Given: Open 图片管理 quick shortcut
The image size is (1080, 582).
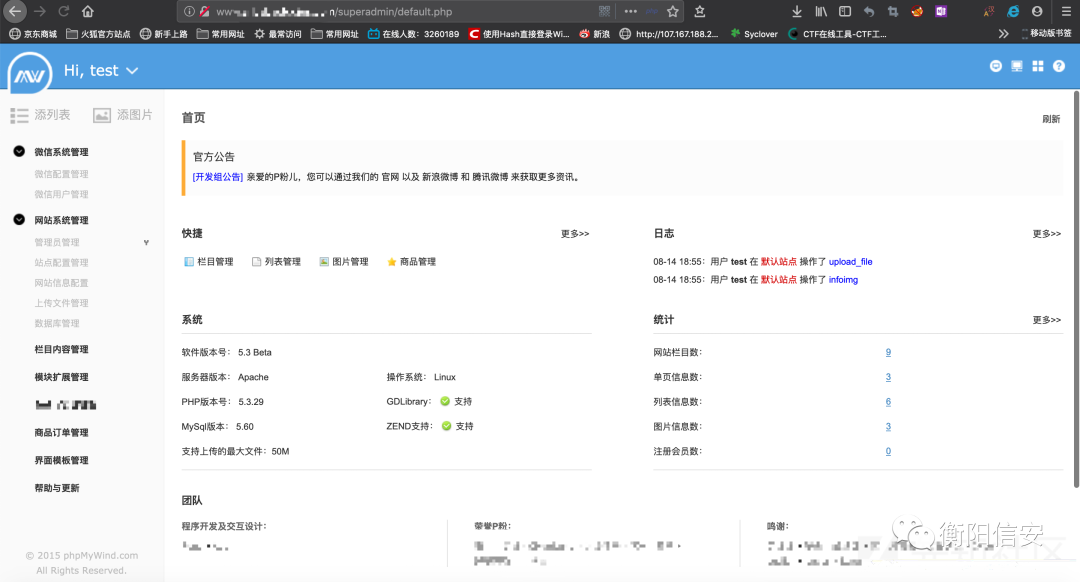Looking at the screenshot, I should point(344,262).
